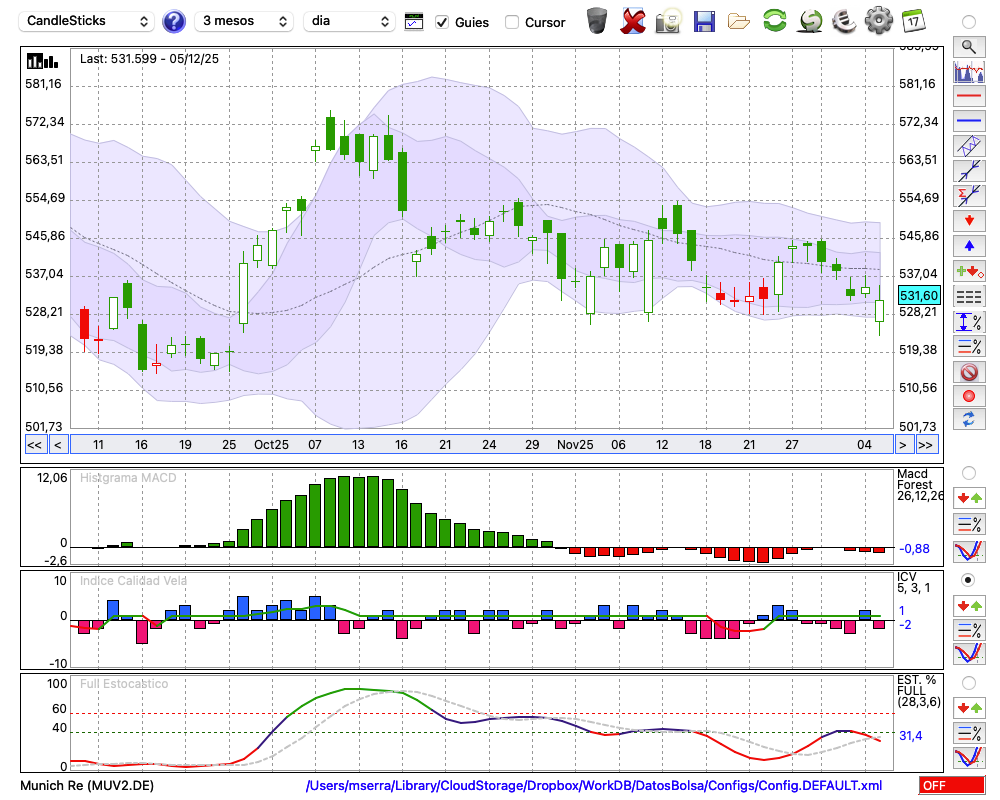Select the blue horizontal line tool
Image resolution: width=1000 pixels, height=800 pixels.
[968, 121]
